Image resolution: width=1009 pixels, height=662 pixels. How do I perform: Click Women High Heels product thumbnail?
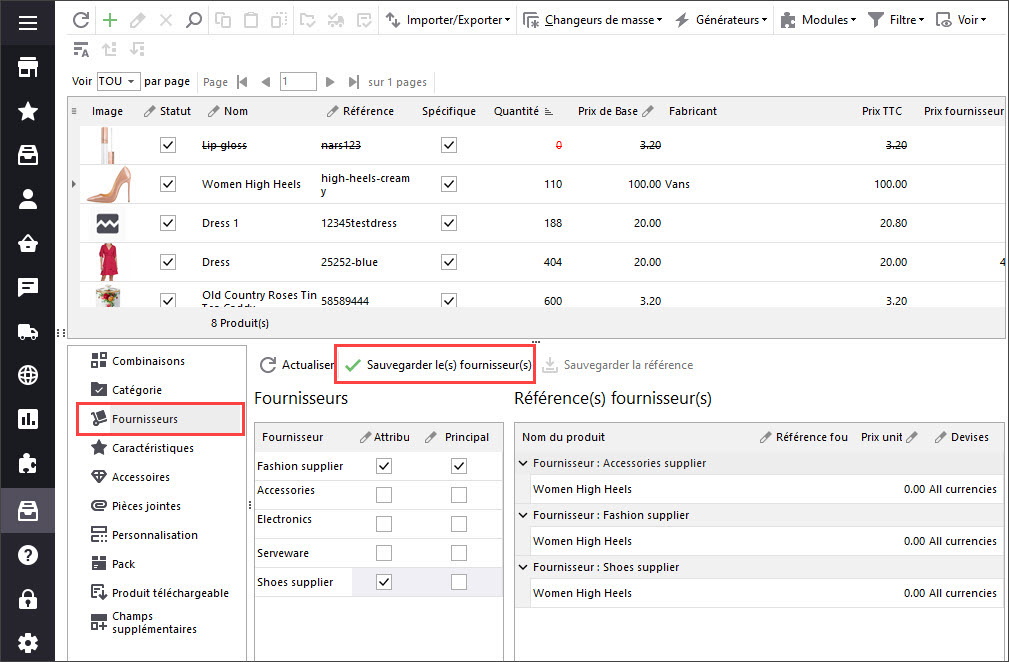coord(107,184)
